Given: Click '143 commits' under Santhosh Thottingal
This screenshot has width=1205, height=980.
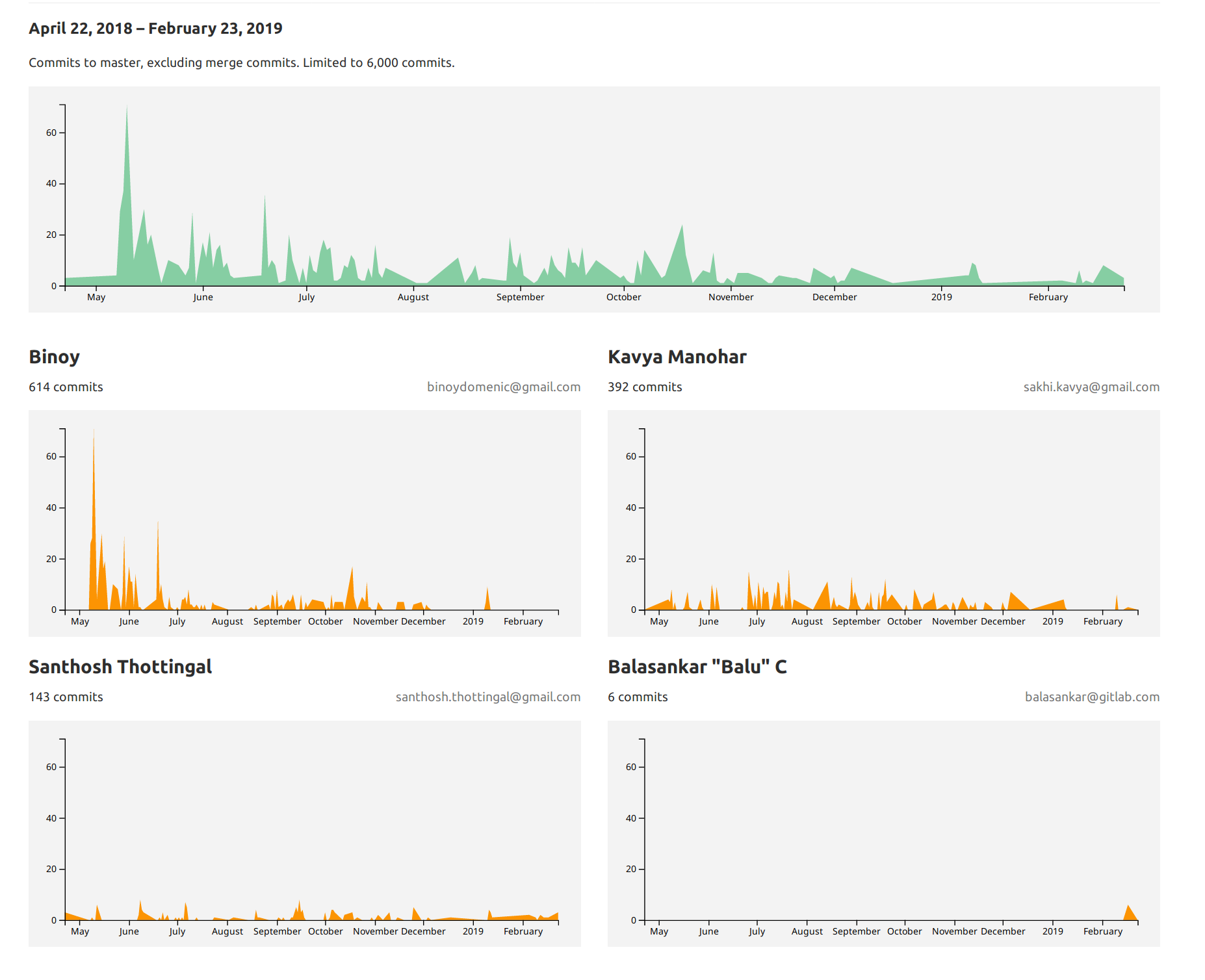Looking at the screenshot, I should click(x=66, y=697).
